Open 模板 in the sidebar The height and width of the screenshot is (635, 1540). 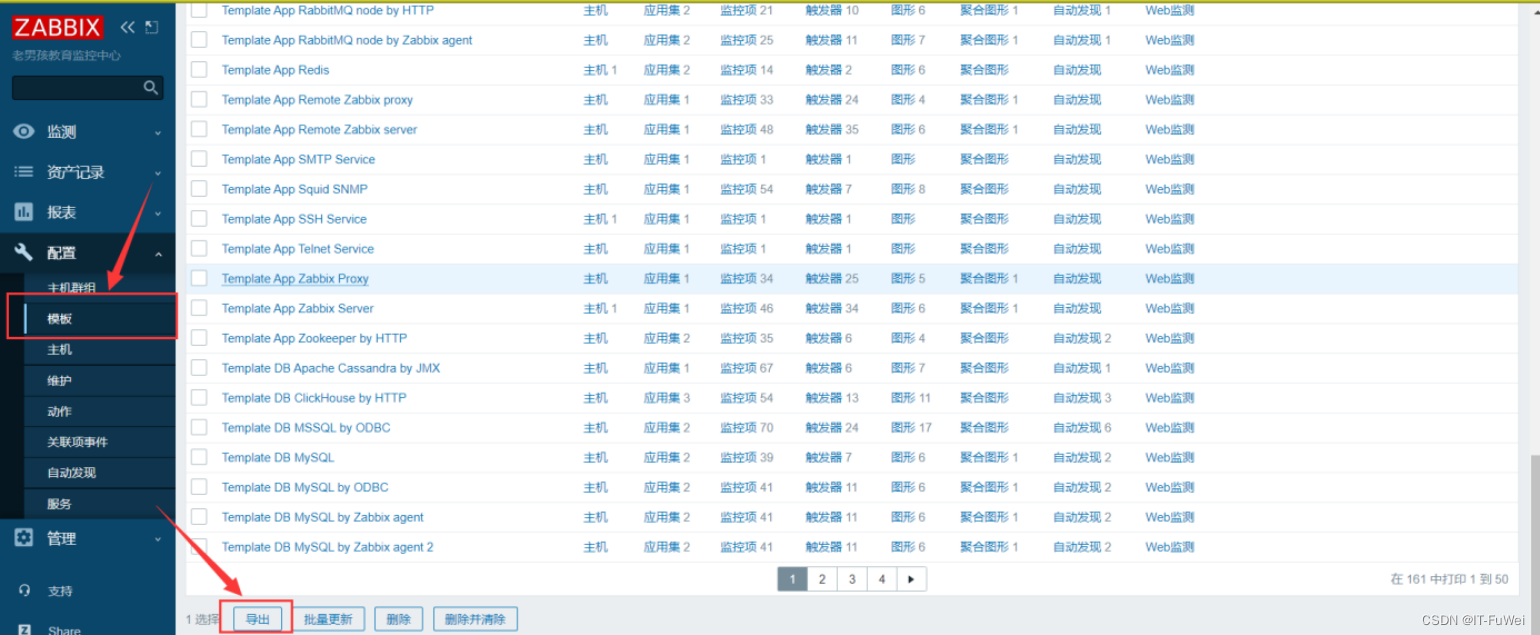60,319
